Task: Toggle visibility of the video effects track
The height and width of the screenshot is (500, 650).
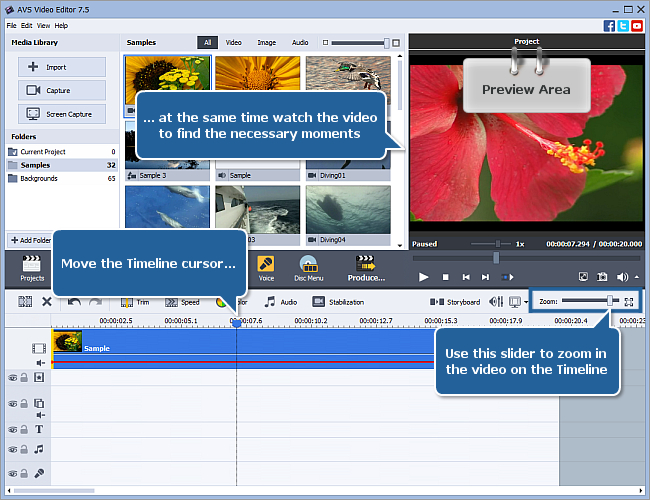Action: [x=13, y=378]
